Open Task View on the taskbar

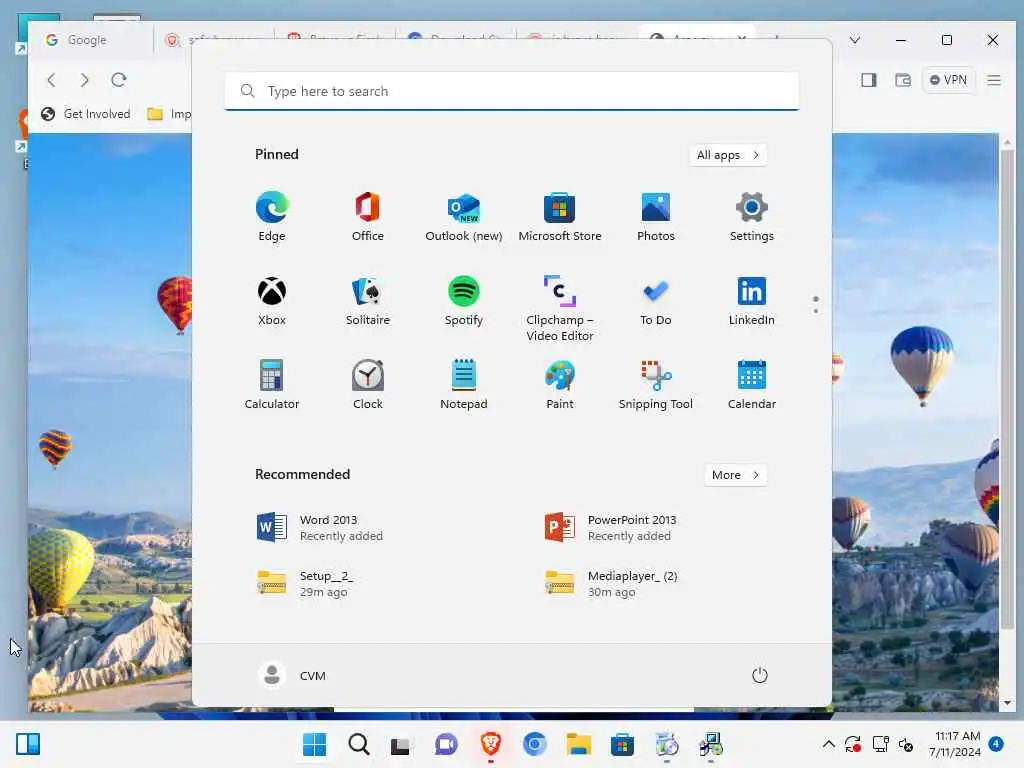coord(400,744)
